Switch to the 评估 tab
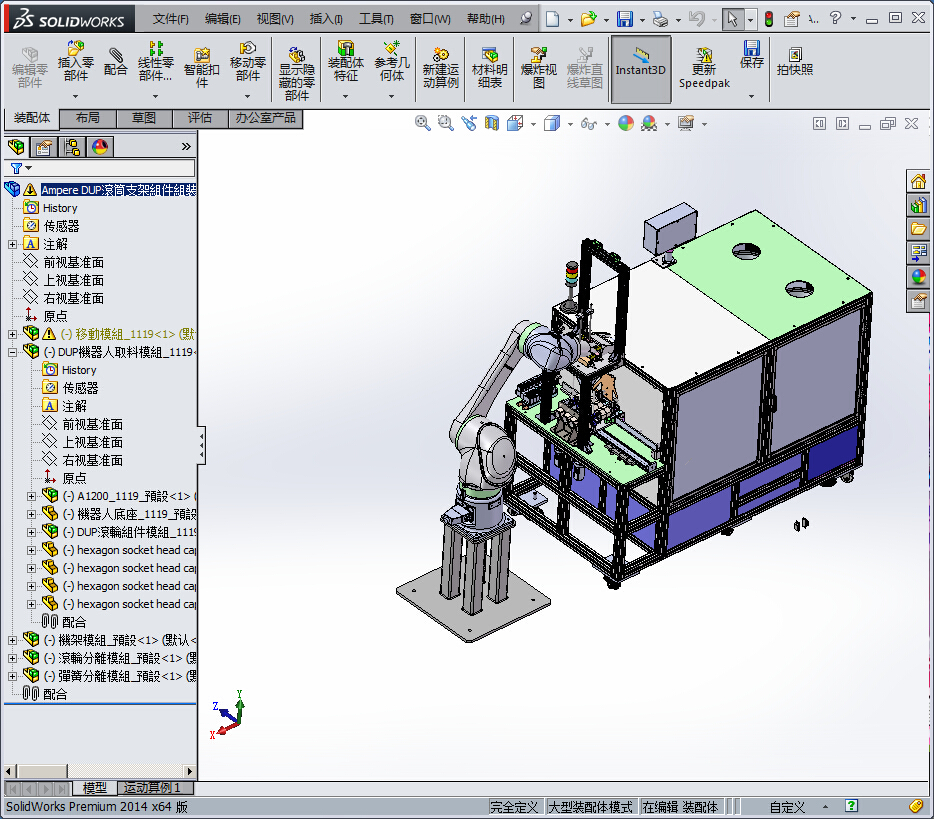934x819 pixels. coord(200,118)
